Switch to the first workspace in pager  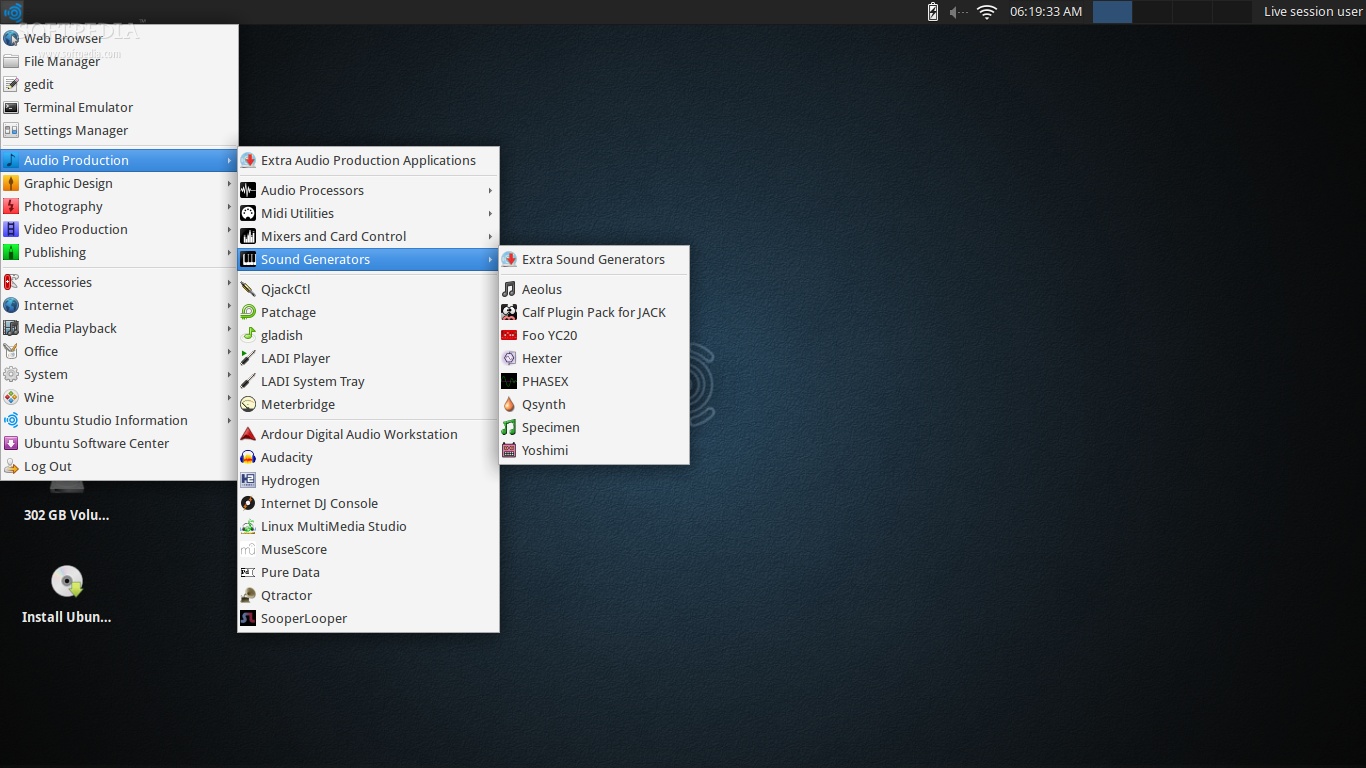[1112, 12]
